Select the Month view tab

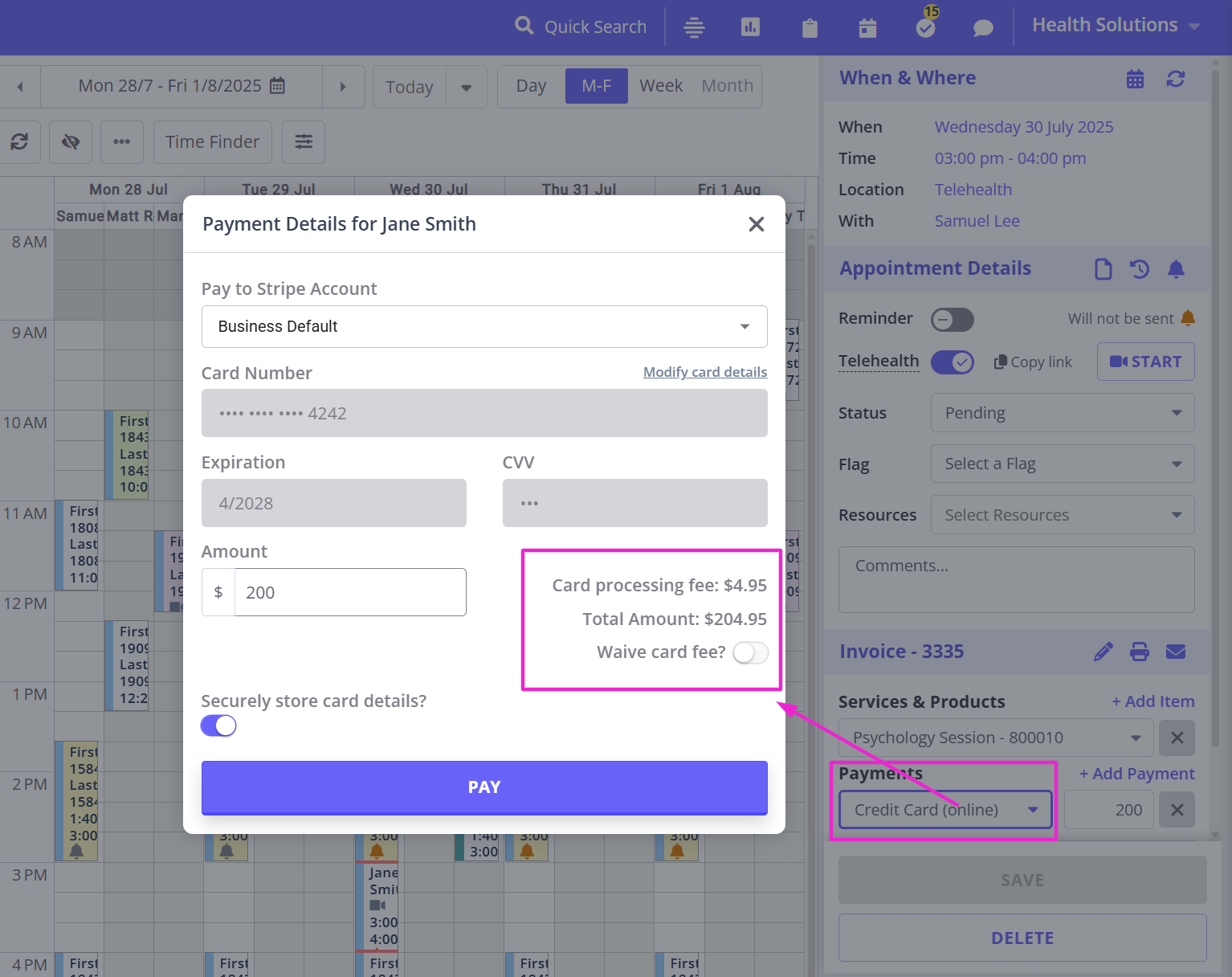726,85
